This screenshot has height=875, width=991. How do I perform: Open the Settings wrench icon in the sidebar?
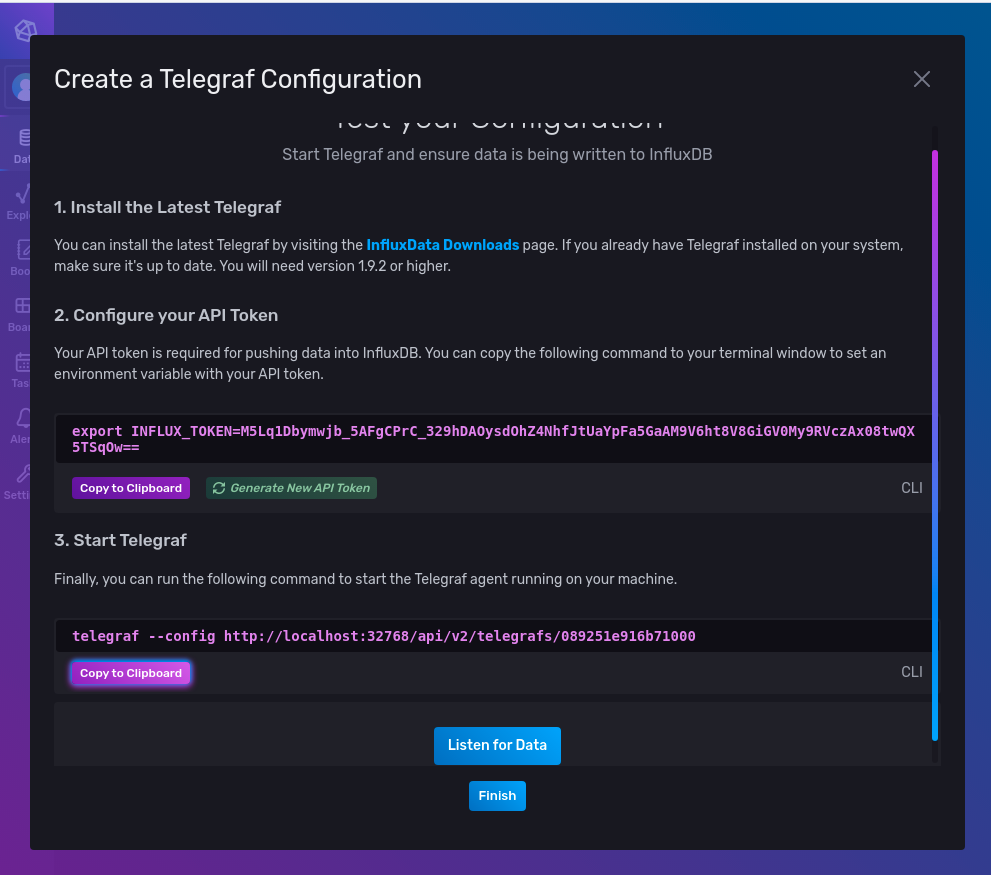tap(23, 474)
